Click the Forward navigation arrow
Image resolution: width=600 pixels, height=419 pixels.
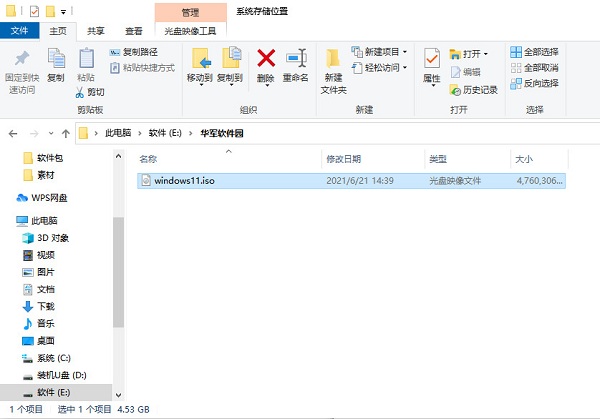point(34,134)
